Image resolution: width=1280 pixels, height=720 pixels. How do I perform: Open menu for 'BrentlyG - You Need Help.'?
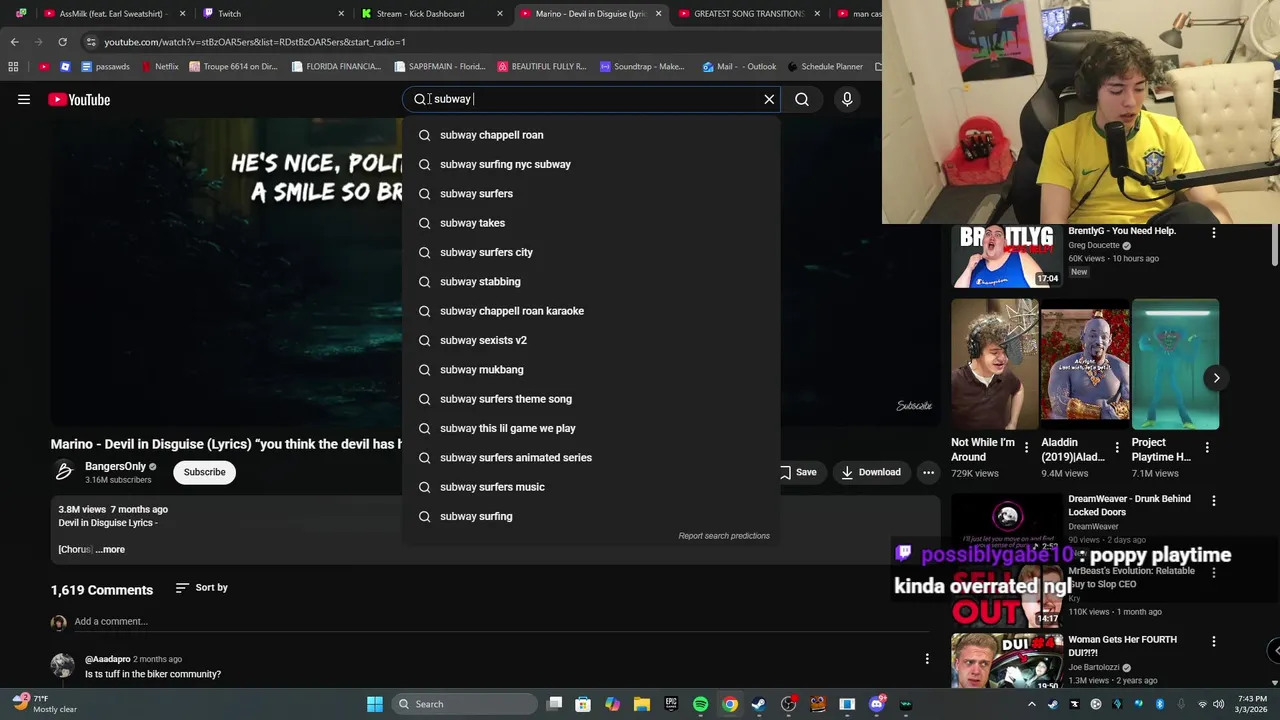tap(1214, 232)
